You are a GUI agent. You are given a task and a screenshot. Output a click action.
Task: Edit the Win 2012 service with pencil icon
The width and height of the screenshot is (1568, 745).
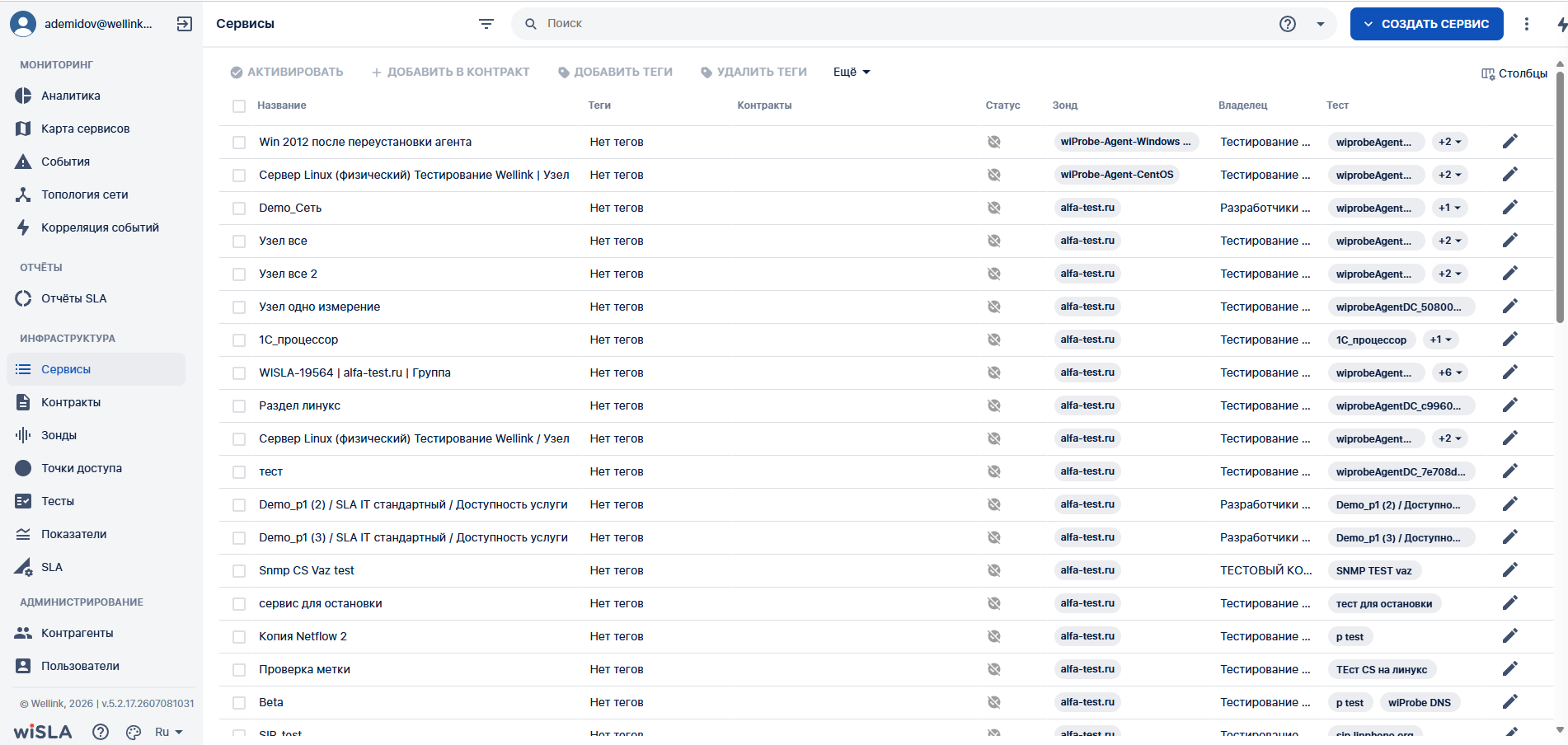coord(1510,142)
